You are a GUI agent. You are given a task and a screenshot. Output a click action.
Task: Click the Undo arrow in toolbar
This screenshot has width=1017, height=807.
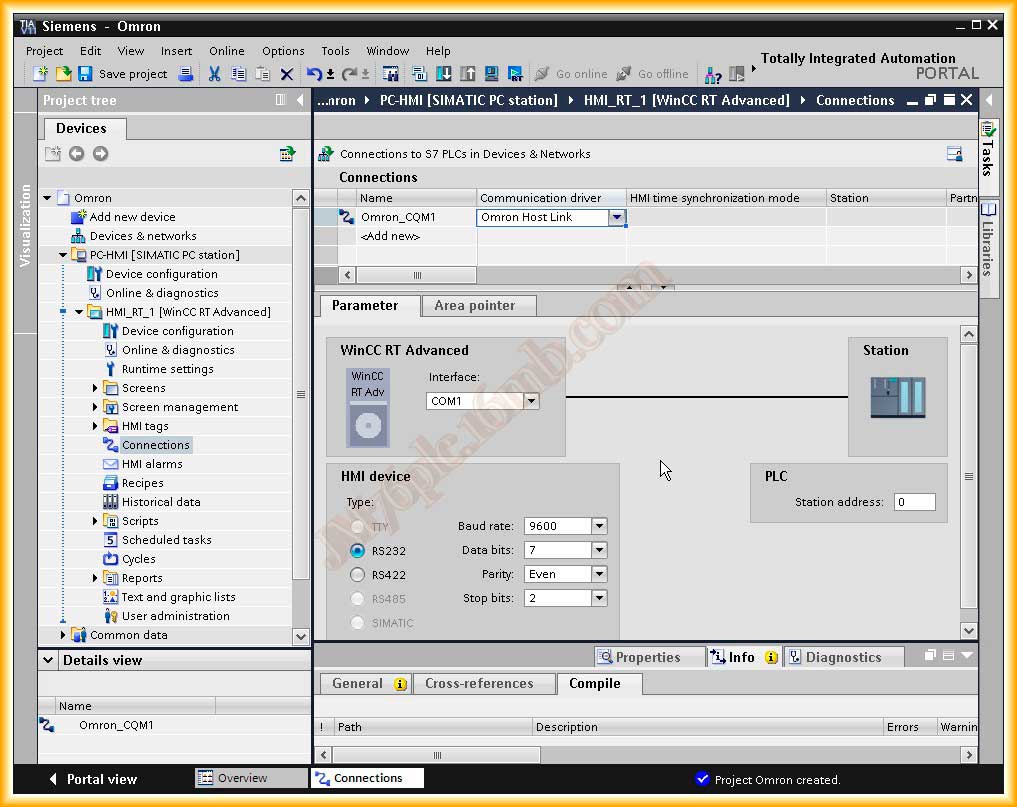[314, 74]
